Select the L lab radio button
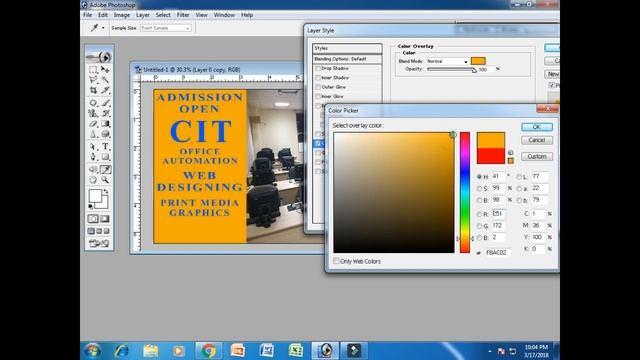This screenshot has height=360, width=640. coord(519,177)
